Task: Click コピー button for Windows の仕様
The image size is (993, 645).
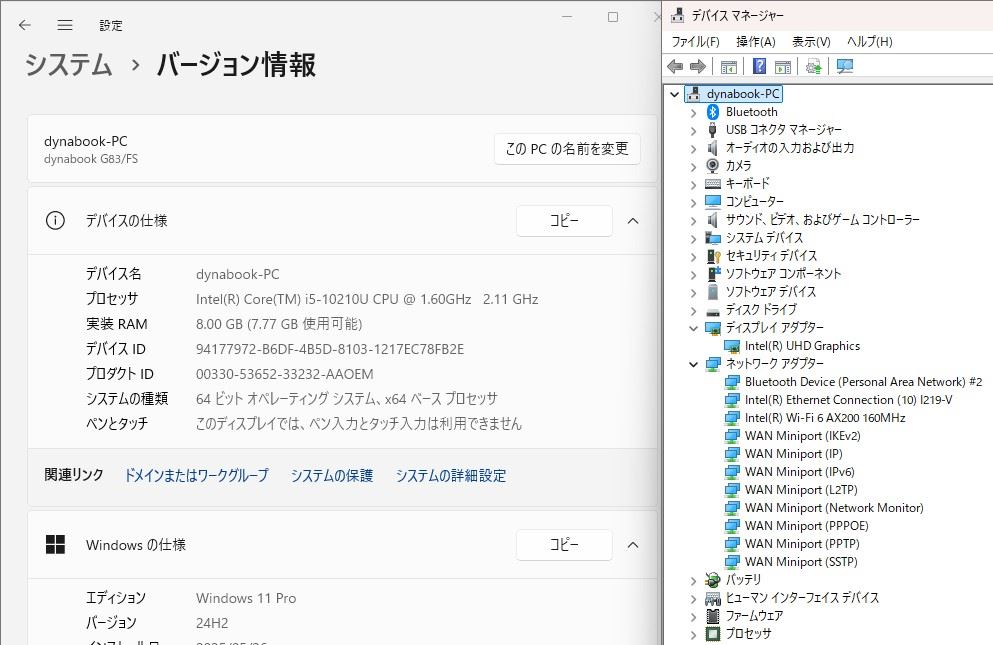Action: point(564,545)
